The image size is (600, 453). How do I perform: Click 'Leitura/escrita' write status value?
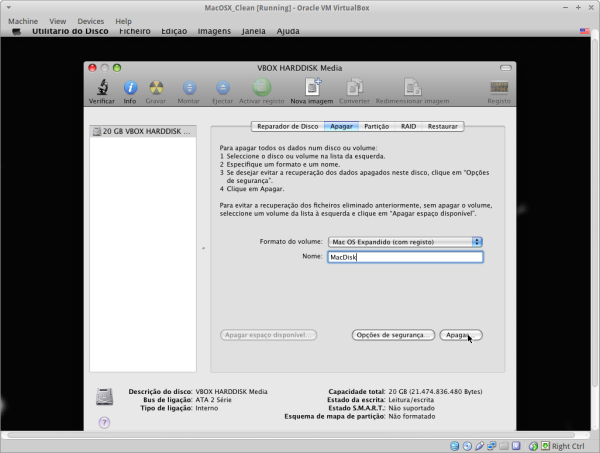(411, 400)
